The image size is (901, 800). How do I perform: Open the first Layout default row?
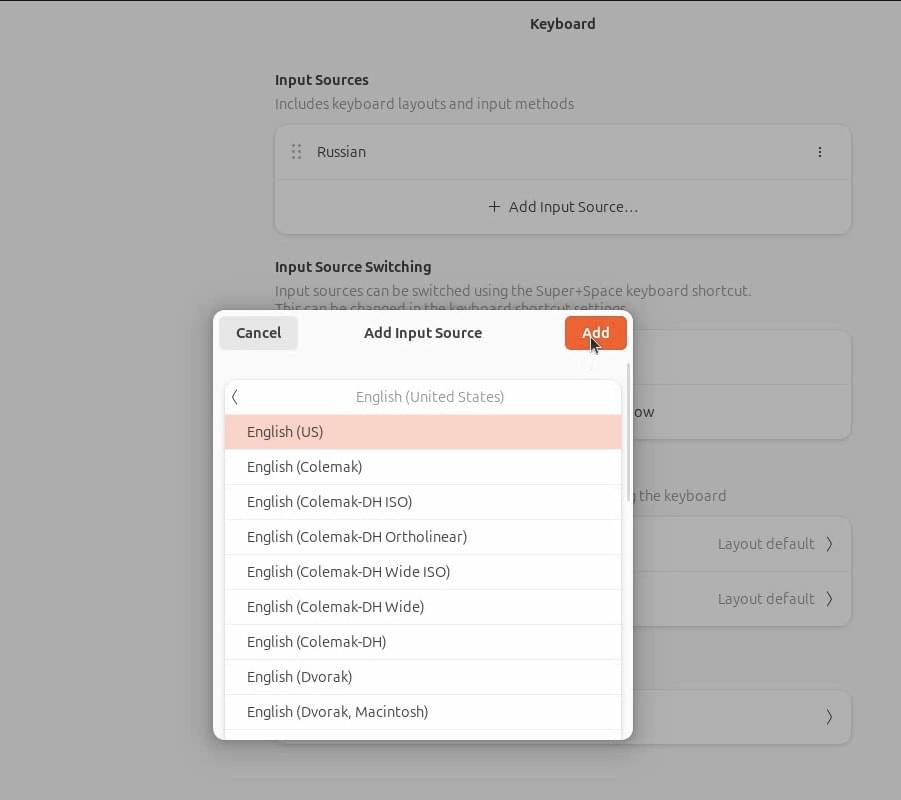tap(741, 544)
